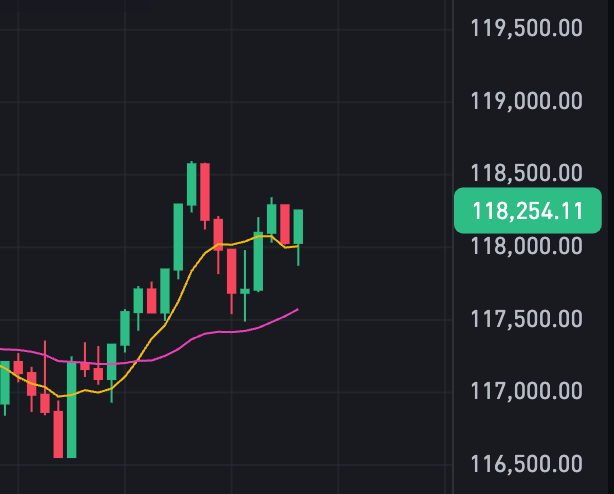This screenshot has width=614, height=494.
Task: Click the red candle at the chart's highest peak
Action: 205,191
